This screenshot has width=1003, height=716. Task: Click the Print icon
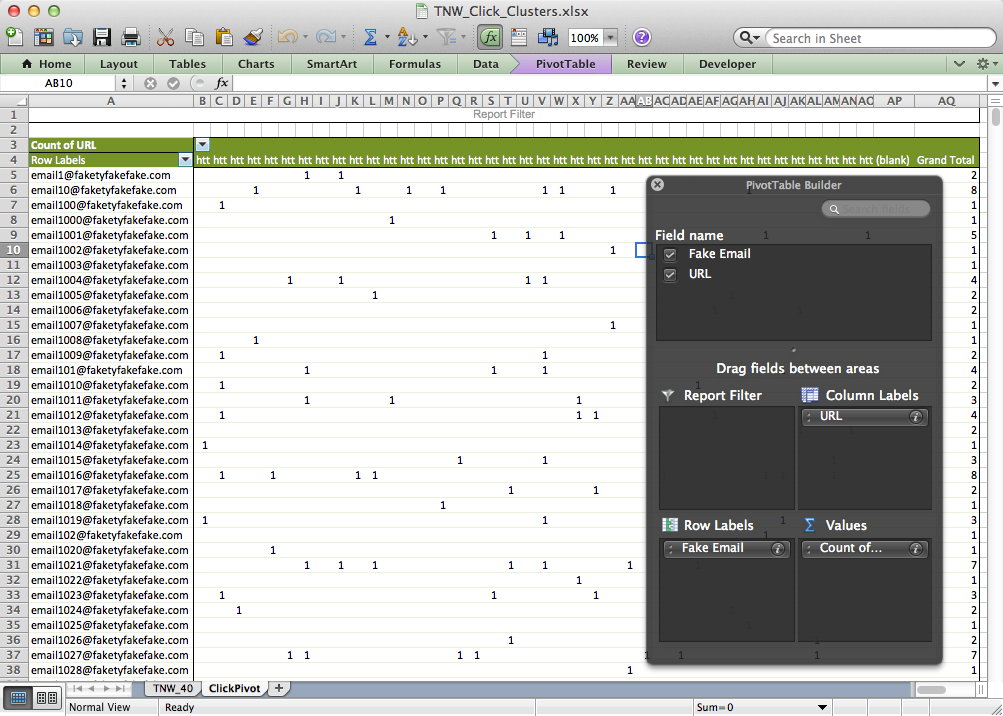(x=130, y=38)
